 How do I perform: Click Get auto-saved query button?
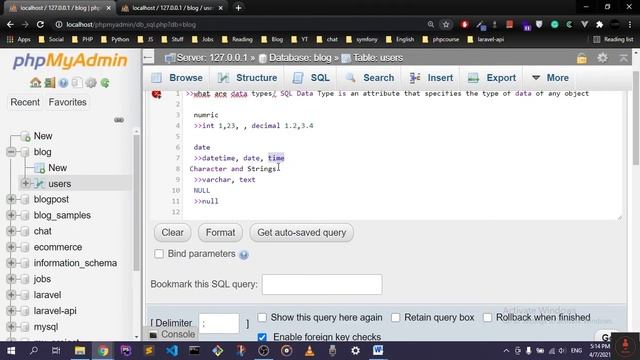302,233
